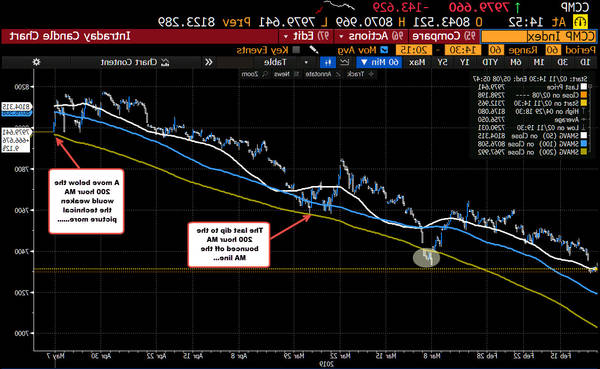This screenshot has height=369, width=600.
Task: Select the 6M range tab
Action: point(515,62)
